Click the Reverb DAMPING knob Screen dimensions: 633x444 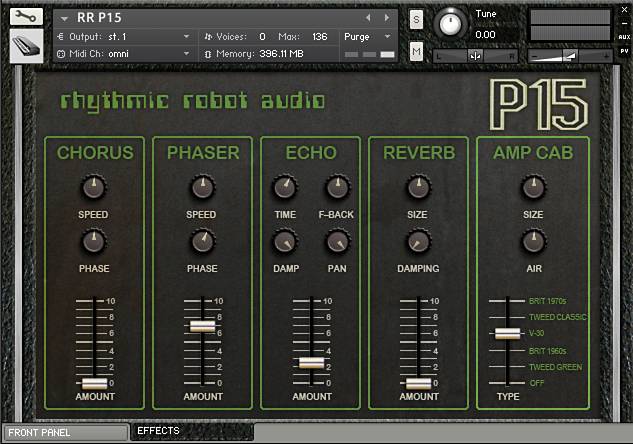419,242
